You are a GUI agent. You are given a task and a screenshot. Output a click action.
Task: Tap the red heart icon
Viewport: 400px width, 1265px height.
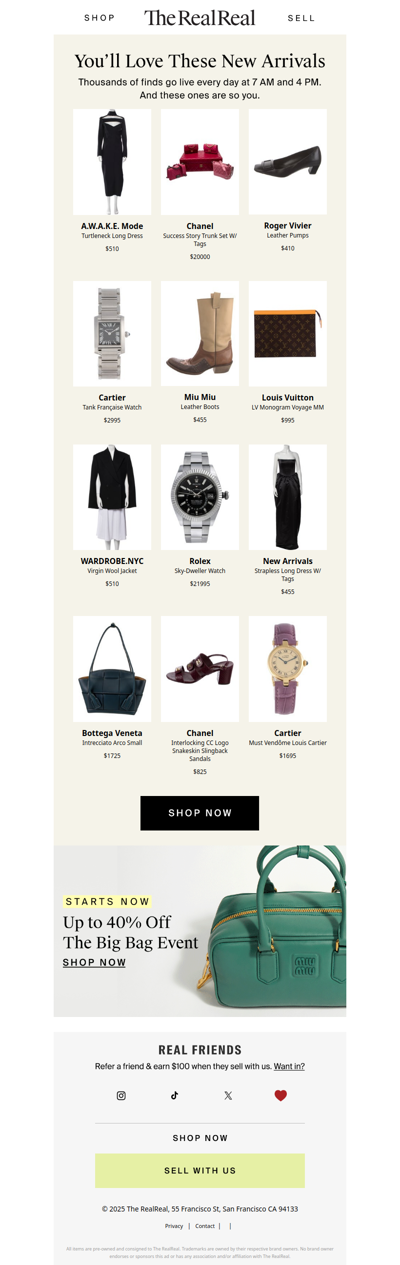[280, 1095]
